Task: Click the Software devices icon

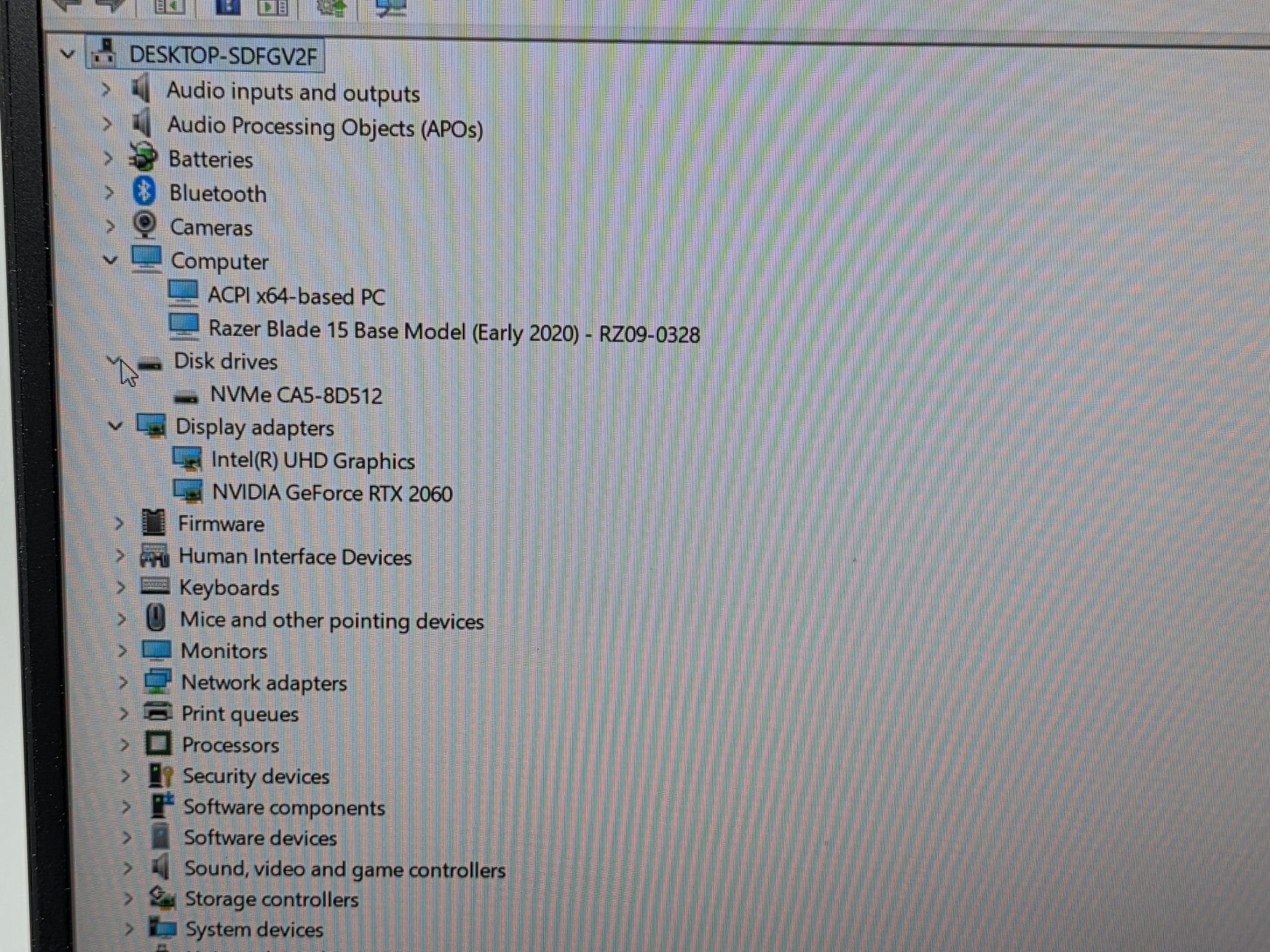Action: [x=161, y=836]
